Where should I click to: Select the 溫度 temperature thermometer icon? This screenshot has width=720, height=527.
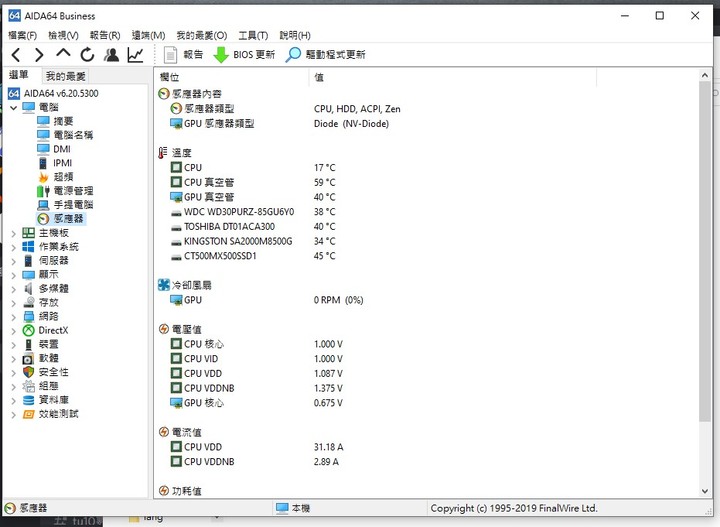163,153
